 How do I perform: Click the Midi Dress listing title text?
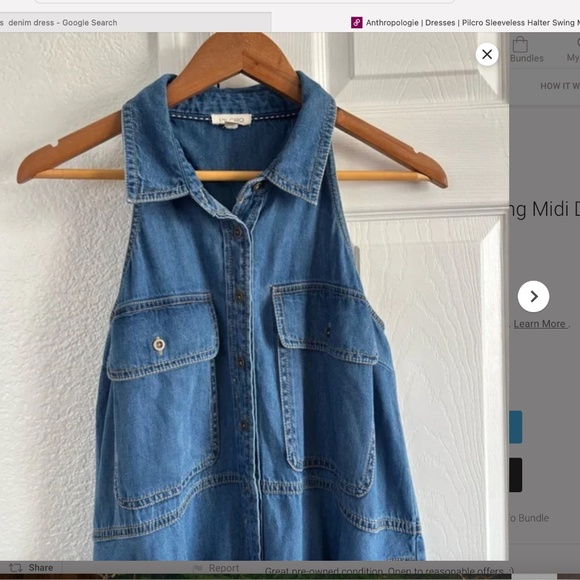544,209
